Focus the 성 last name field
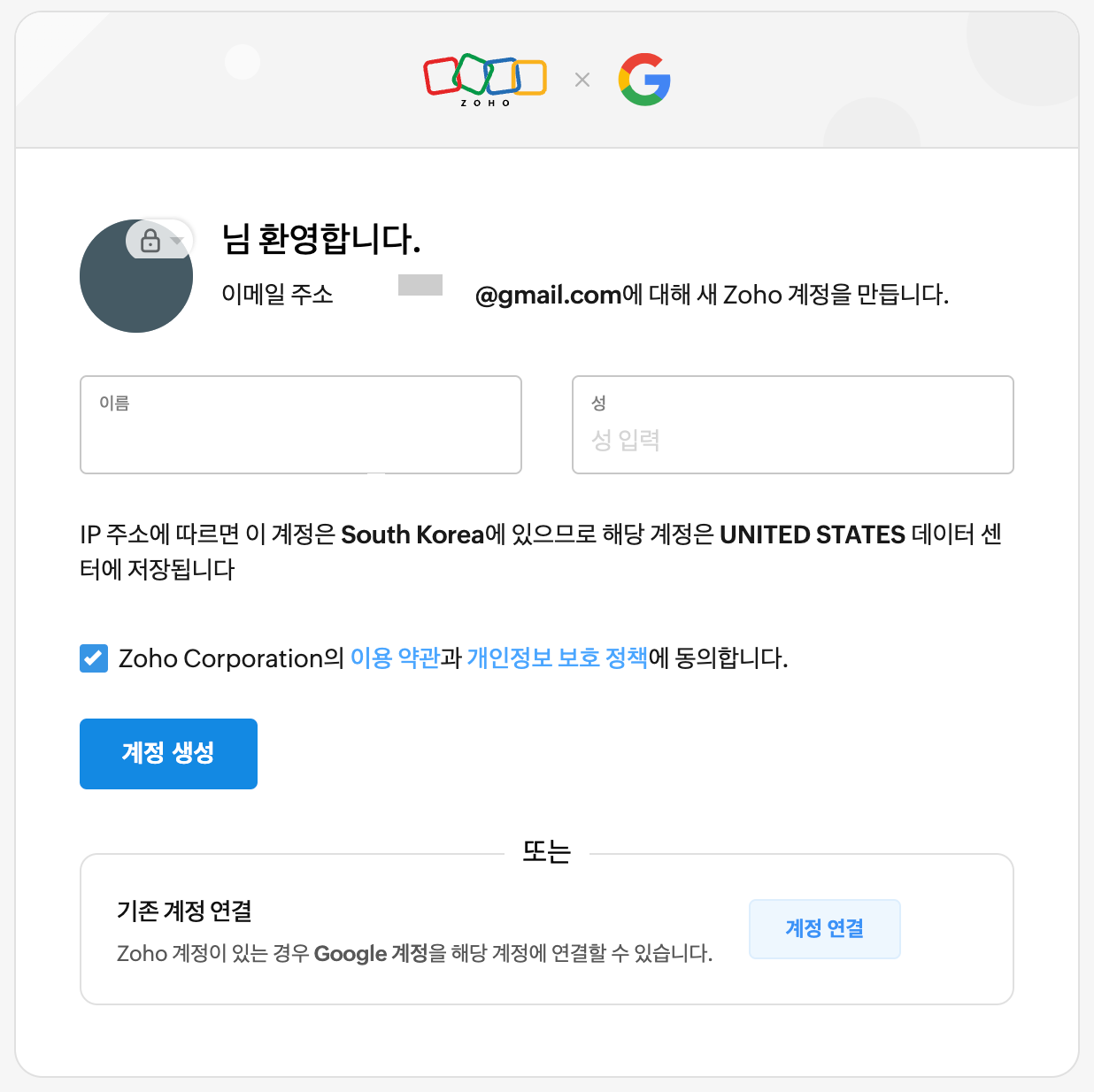 click(x=793, y=425)
